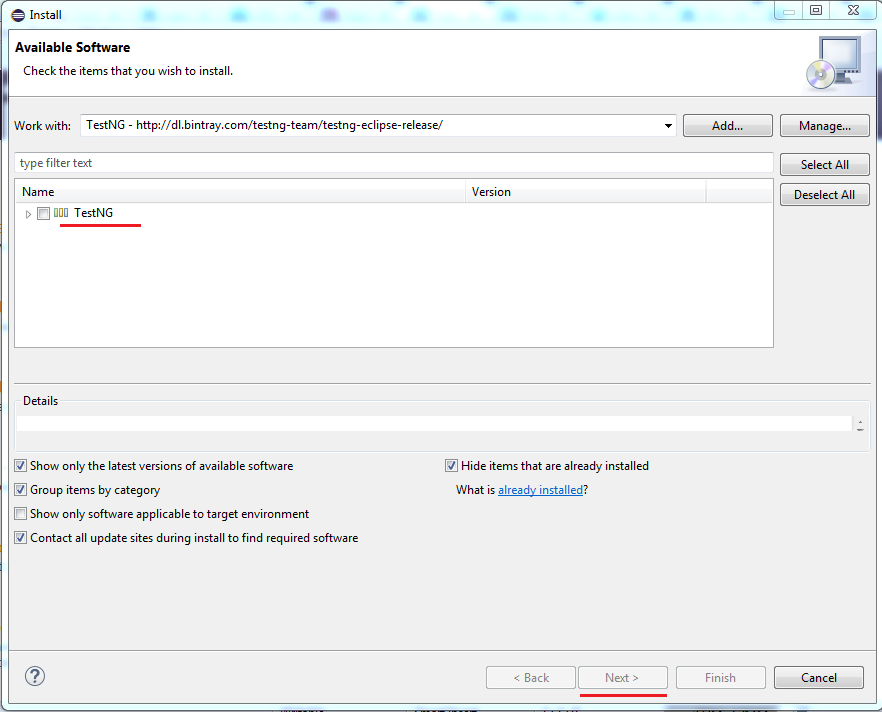This screenshot has height=712, width=882.
Task: Maximize the Install dialog window
Action: pos(816,10)
